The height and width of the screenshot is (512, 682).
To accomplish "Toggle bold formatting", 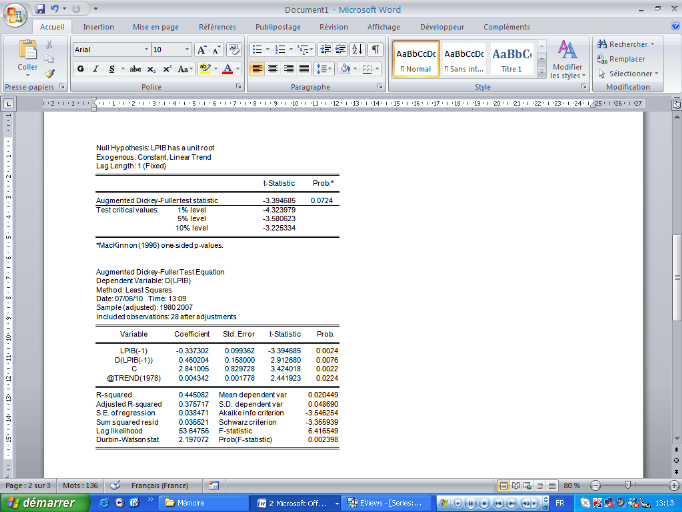I will coord(81,69).
